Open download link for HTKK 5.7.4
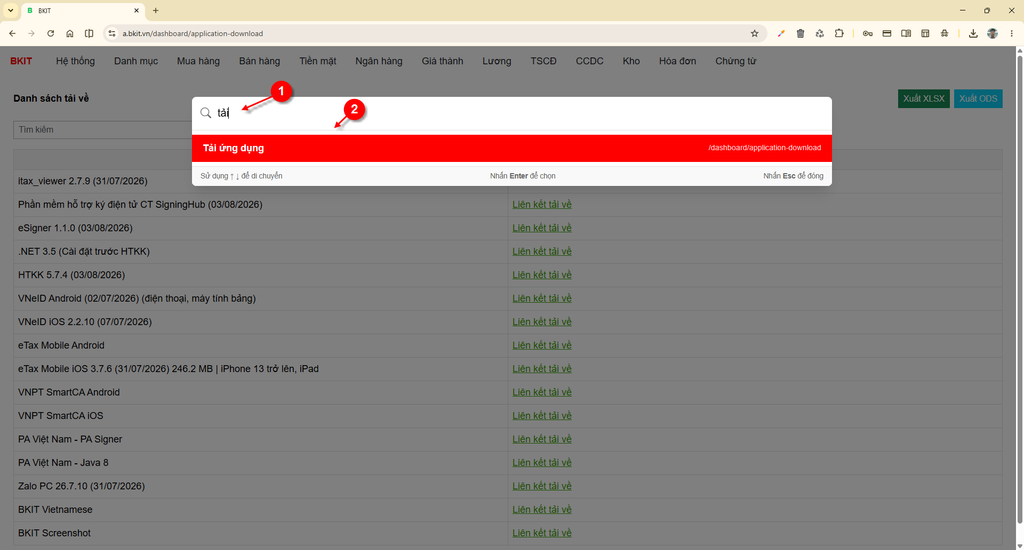 click(x=541, y=275)
